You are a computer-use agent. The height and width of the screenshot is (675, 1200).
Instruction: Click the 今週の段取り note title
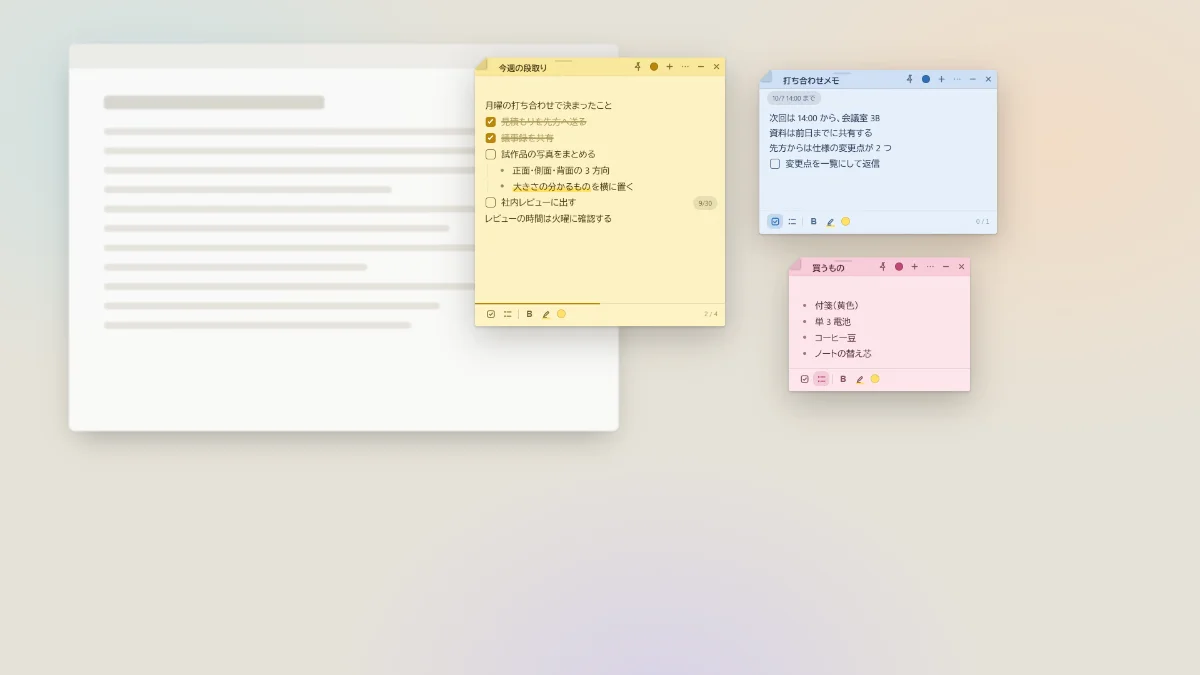[x=523, y=68]
